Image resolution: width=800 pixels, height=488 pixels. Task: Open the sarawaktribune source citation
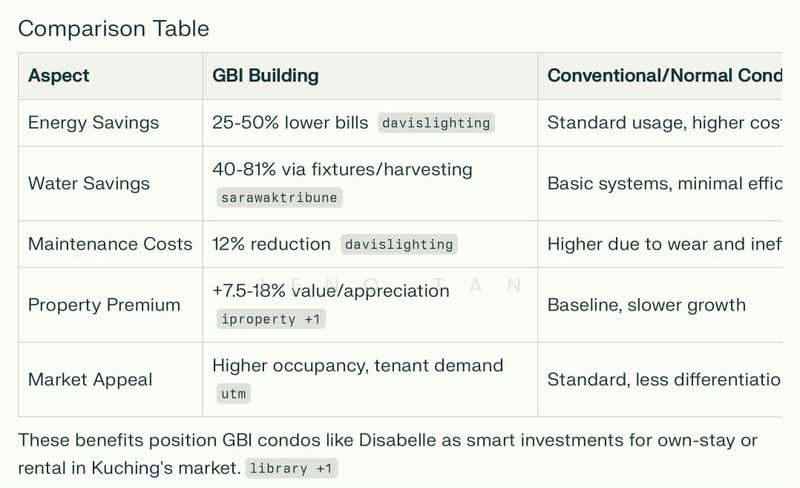click(x=279, y=198)
